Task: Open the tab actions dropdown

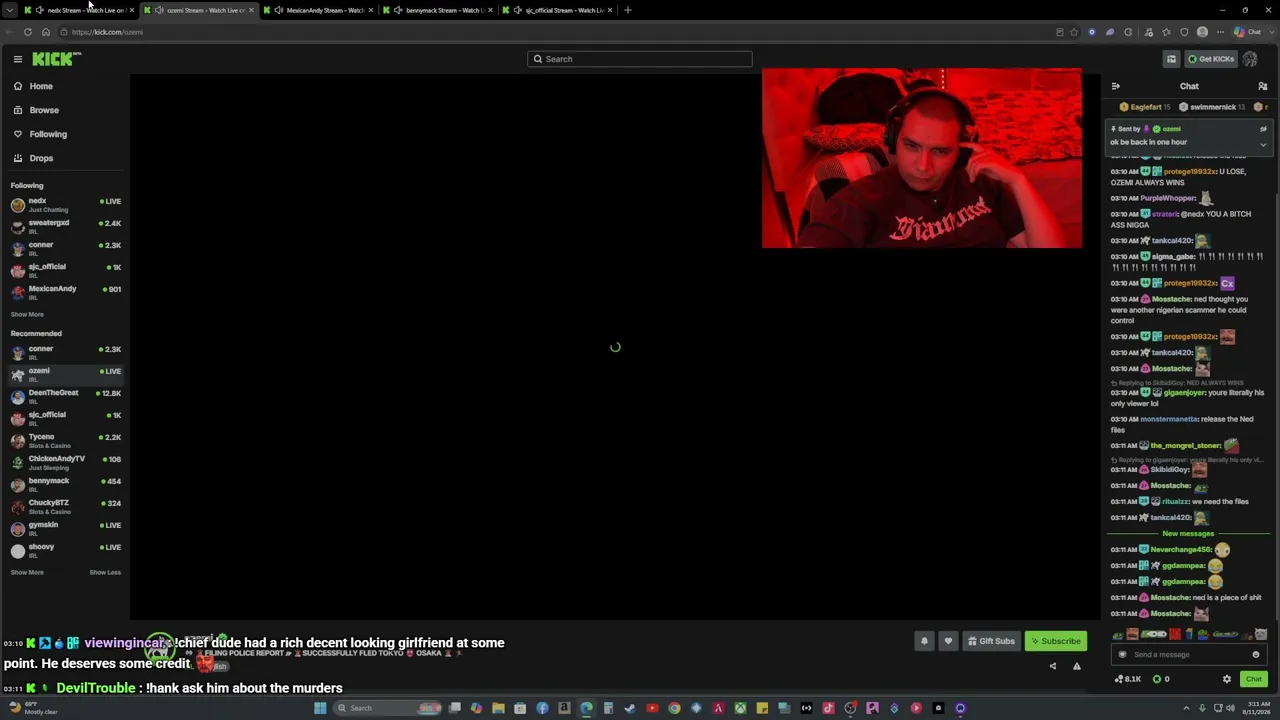Action: 9,10
